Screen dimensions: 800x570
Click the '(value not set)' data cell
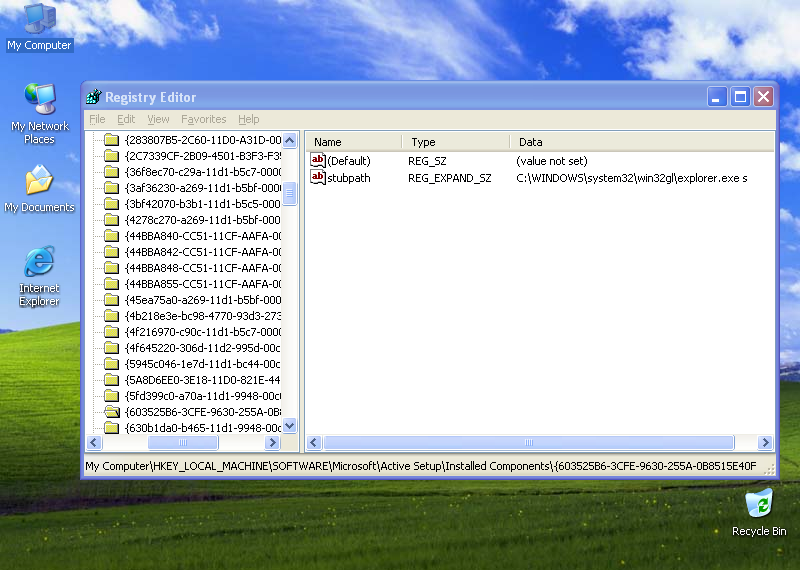(552, 161)
